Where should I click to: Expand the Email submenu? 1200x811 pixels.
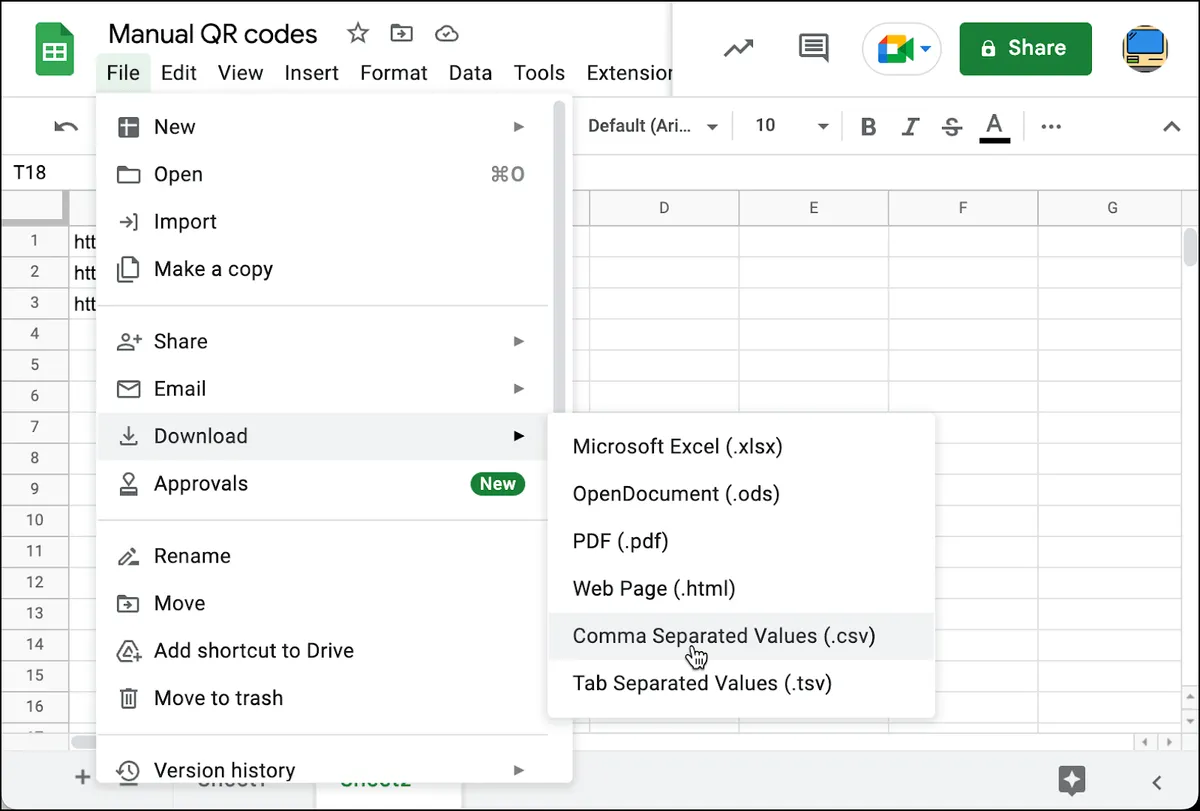pyautogui.click(x=322, y=389)
